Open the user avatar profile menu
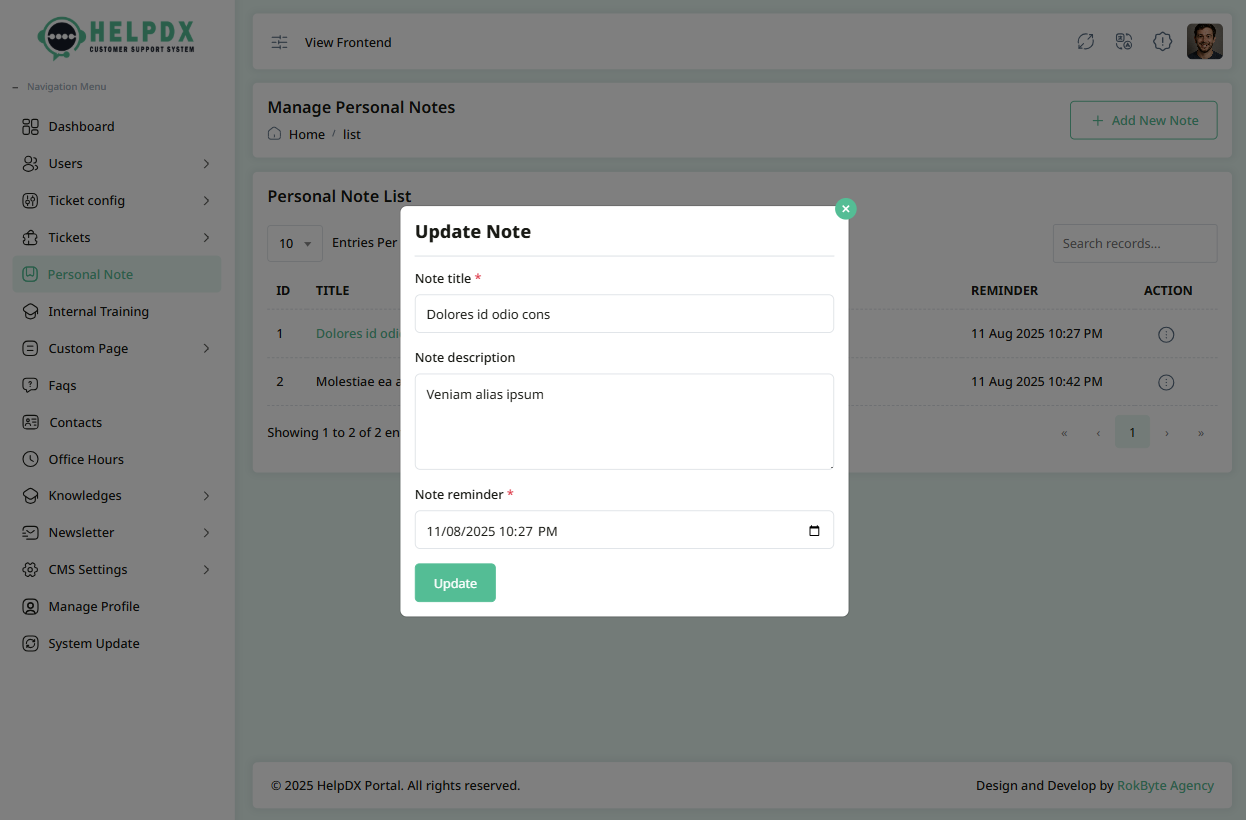1246x820 pixels. tap(1204, 42)
